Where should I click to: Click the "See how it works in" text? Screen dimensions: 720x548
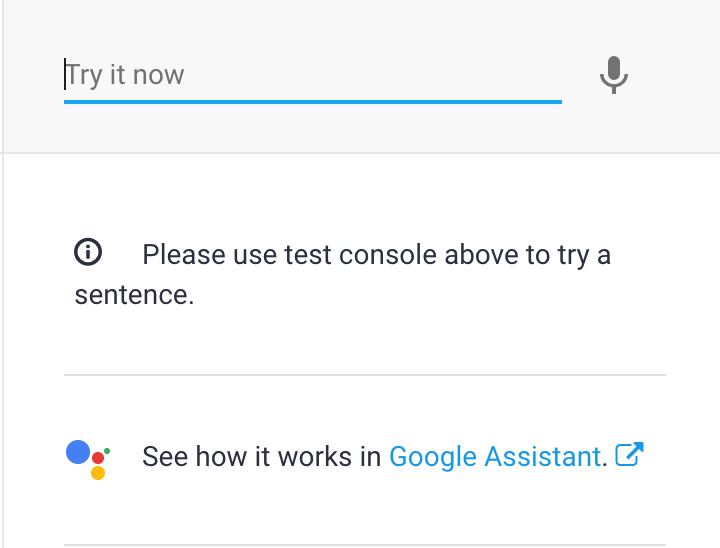pyautogui.click(x=262, y=457)
